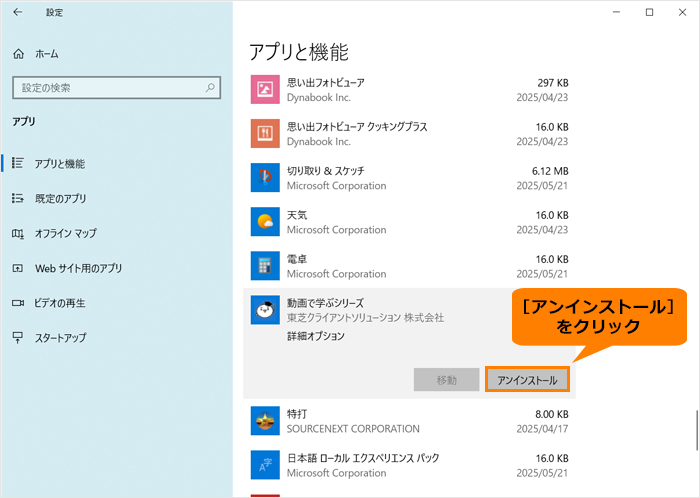Select the 日本語 ローカル エクスペリエンス パック icon
The image size is (700, 498).
coord(265,465)
